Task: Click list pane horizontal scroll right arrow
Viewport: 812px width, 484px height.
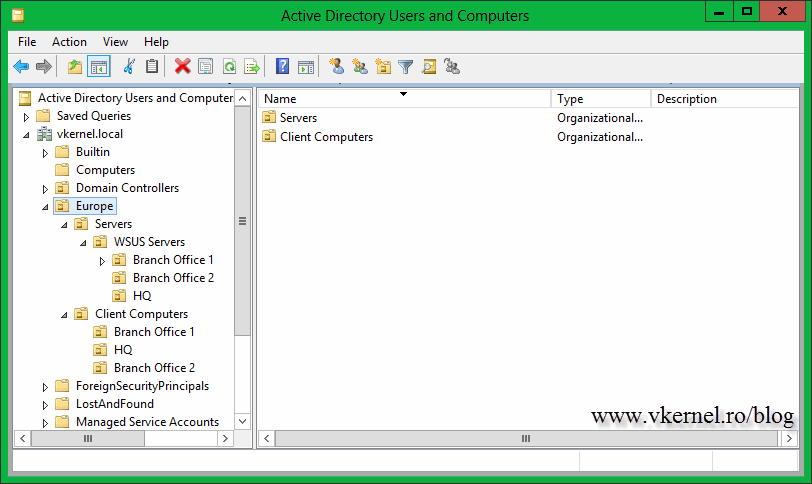Action: [x=789, y=438]
